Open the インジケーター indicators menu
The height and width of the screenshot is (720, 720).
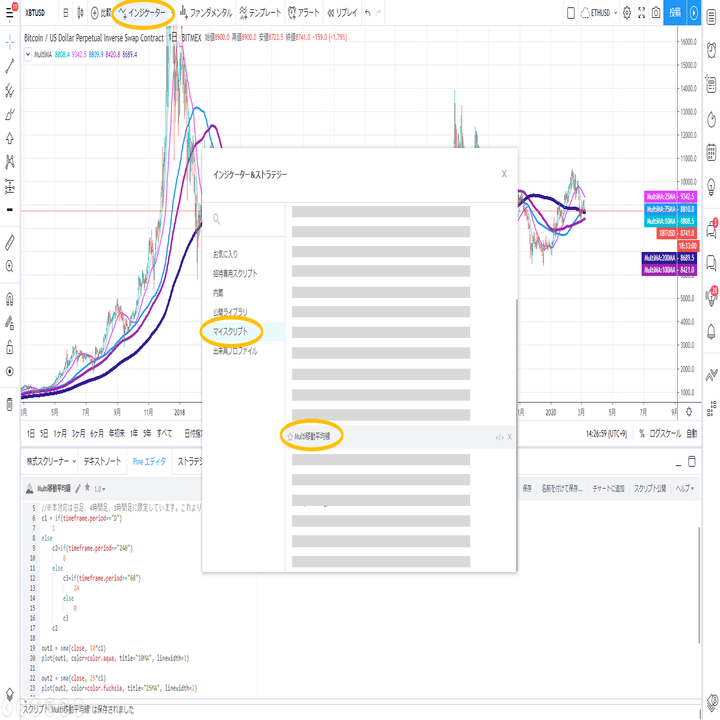[x=142, y=13]
